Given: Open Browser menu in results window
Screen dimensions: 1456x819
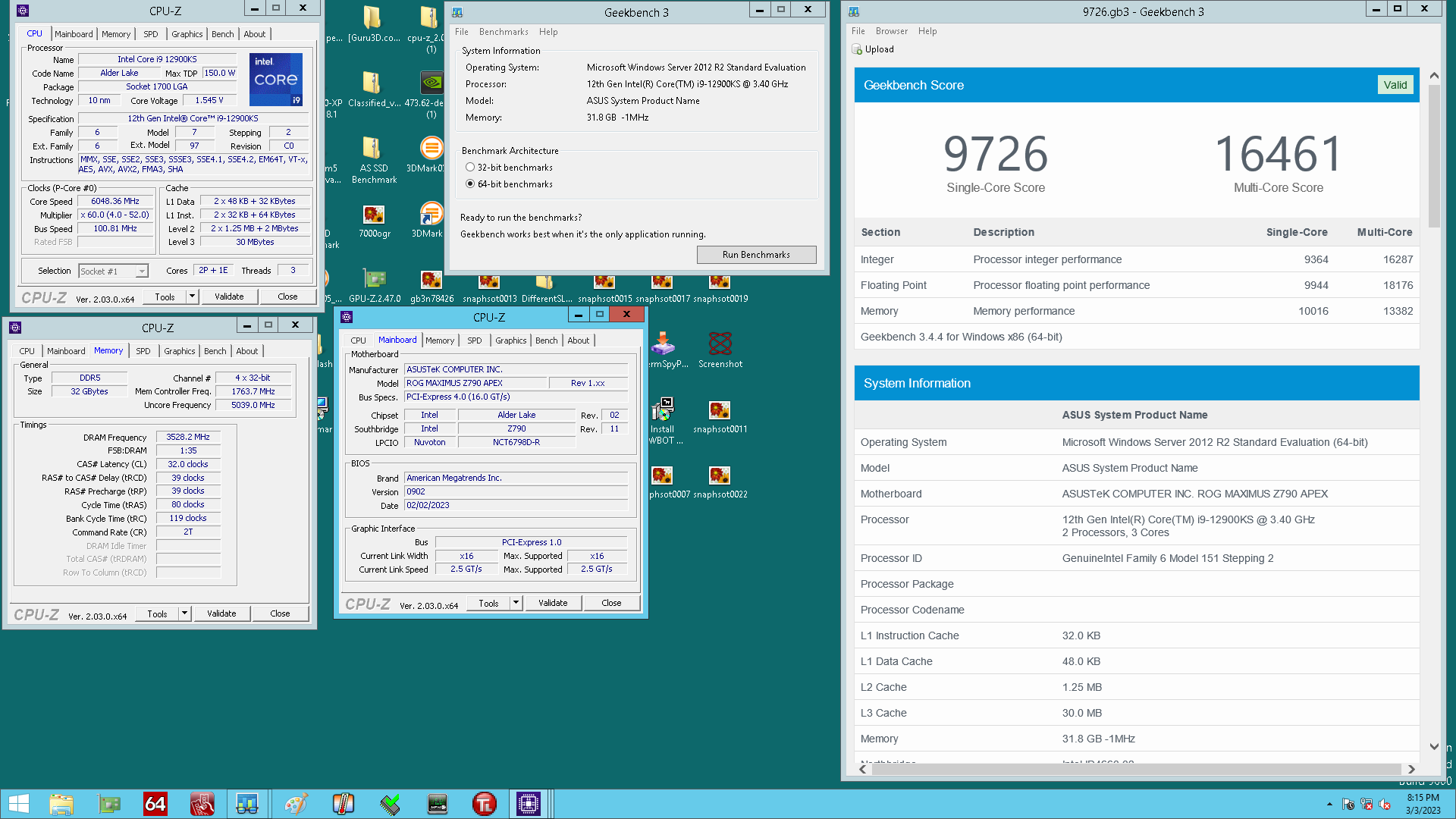Looking at the screenshot, I should coord(892,31).
